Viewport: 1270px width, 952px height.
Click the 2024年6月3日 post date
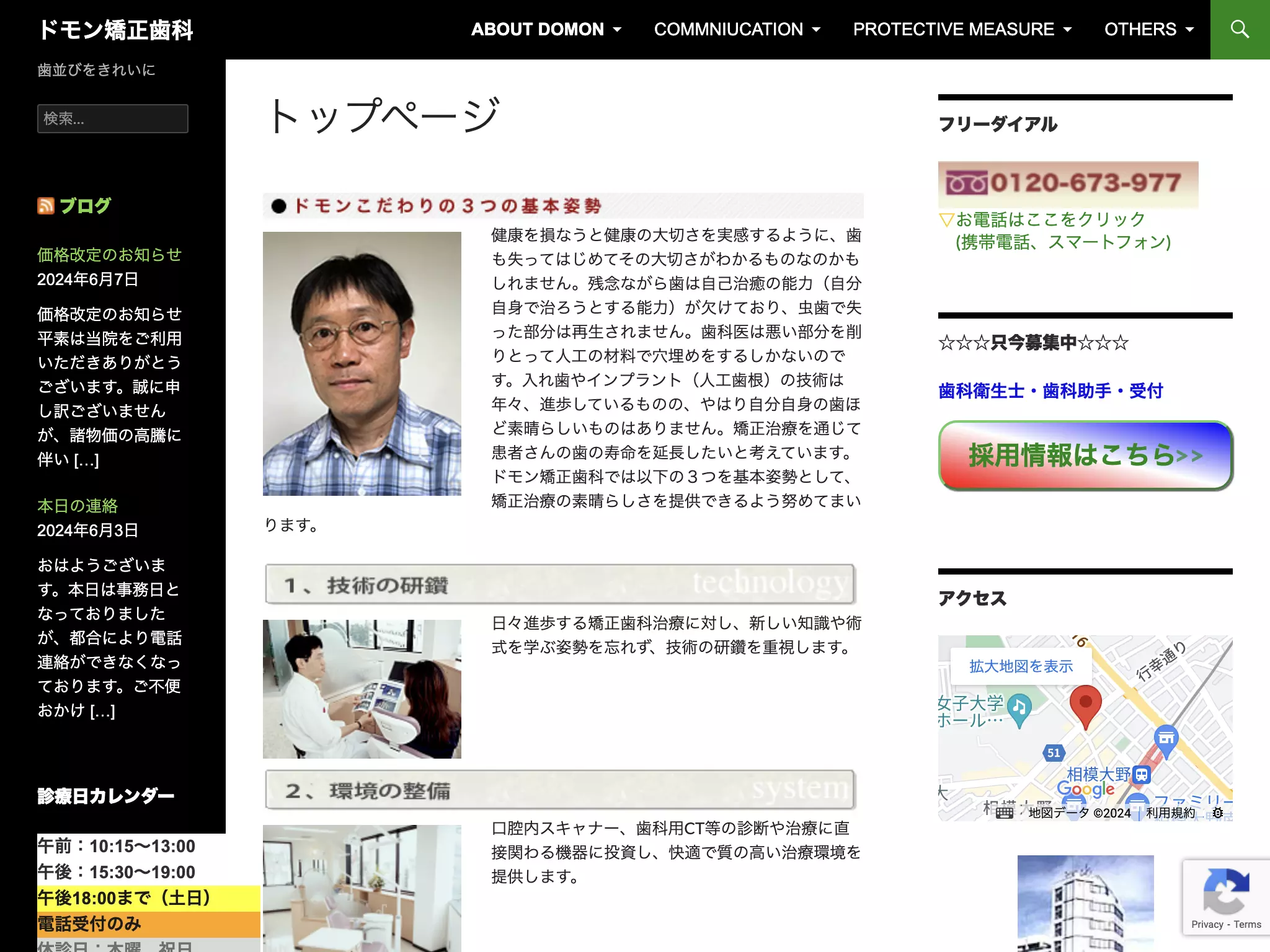(x=87, y=531)
